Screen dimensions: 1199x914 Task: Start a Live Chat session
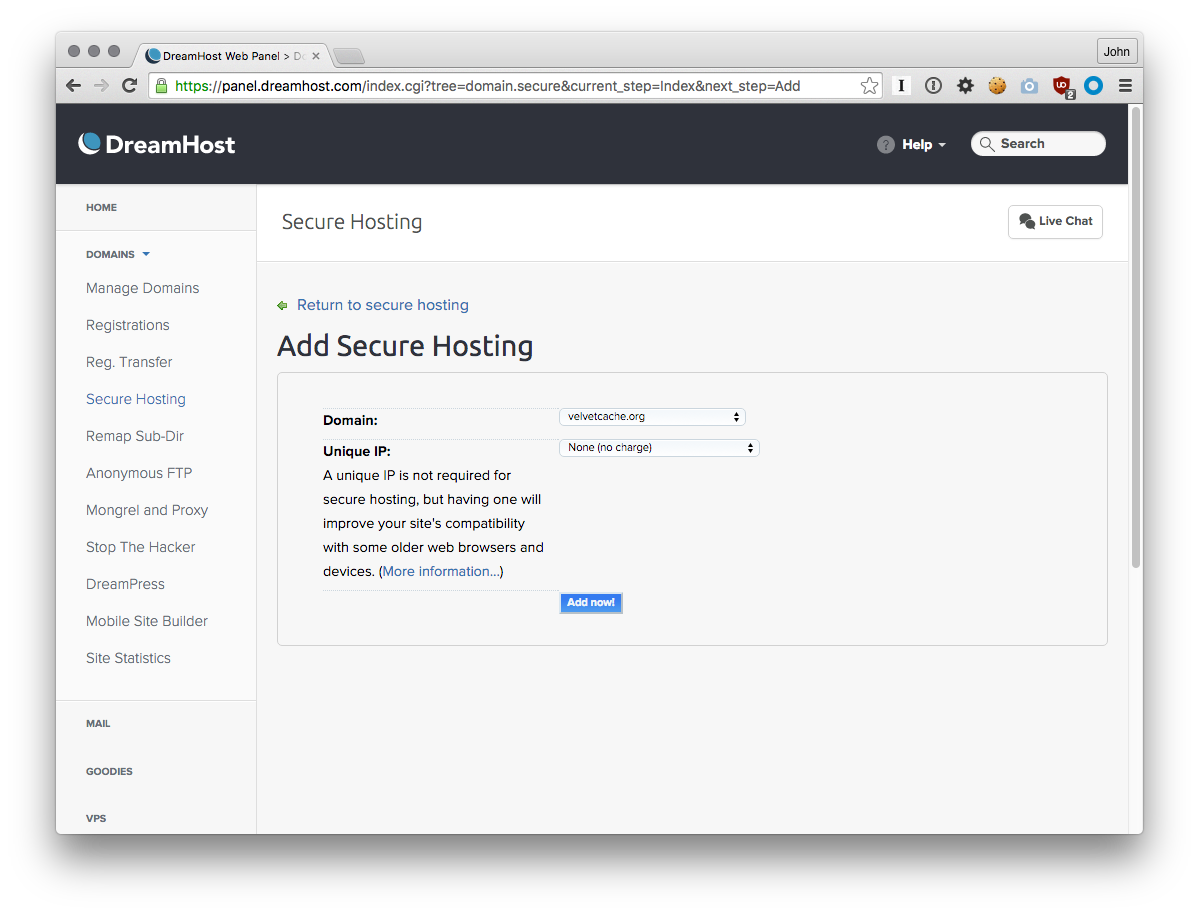(1055, 222)
